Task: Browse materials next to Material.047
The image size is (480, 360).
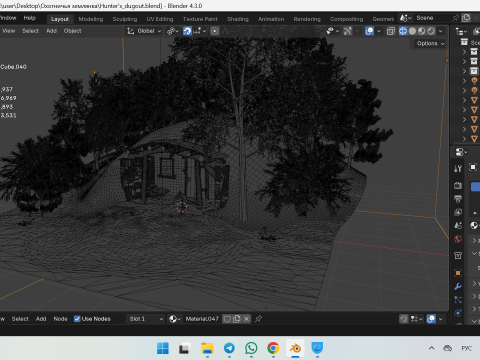Action: 175,319
